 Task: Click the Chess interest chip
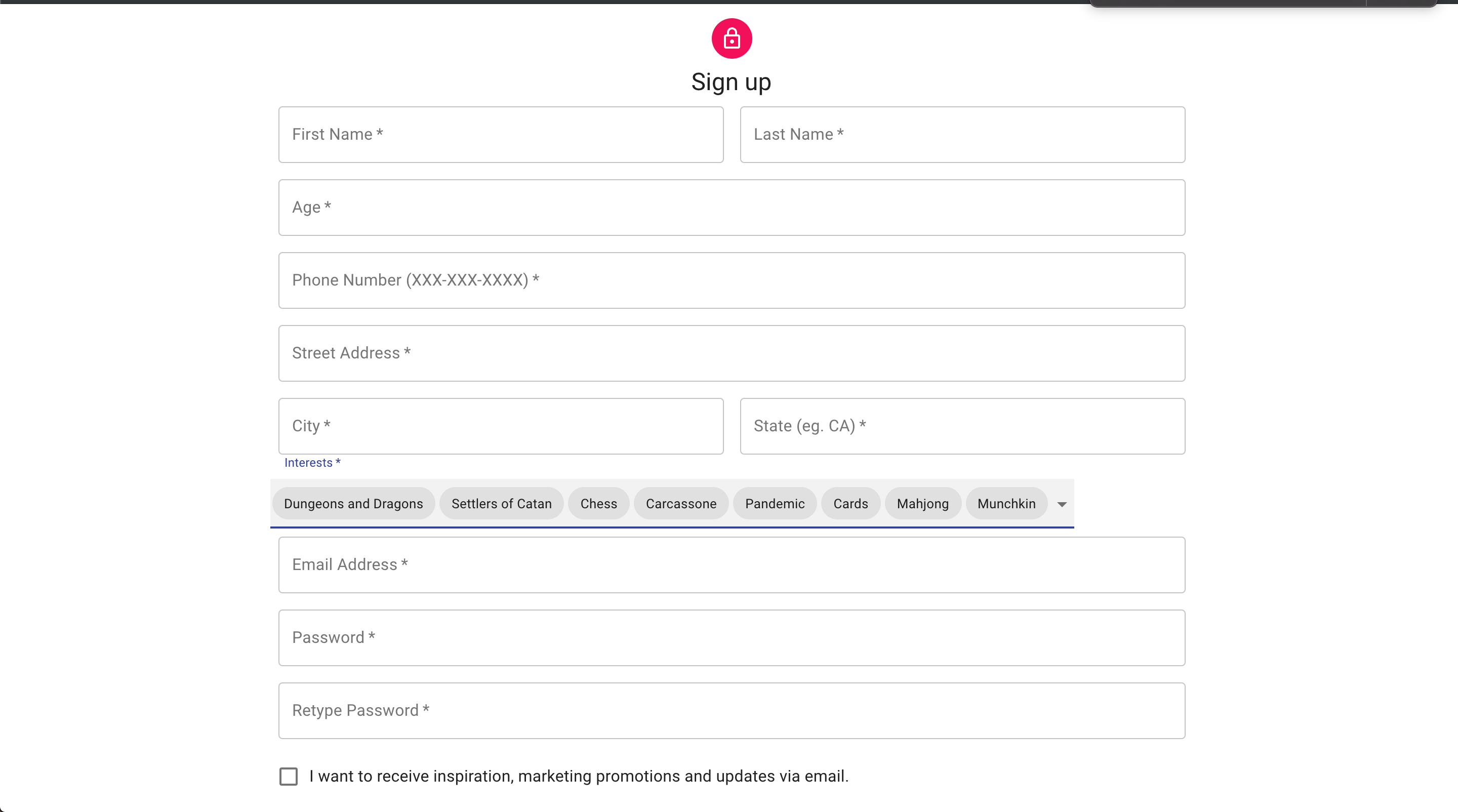(x=598, y=504)
